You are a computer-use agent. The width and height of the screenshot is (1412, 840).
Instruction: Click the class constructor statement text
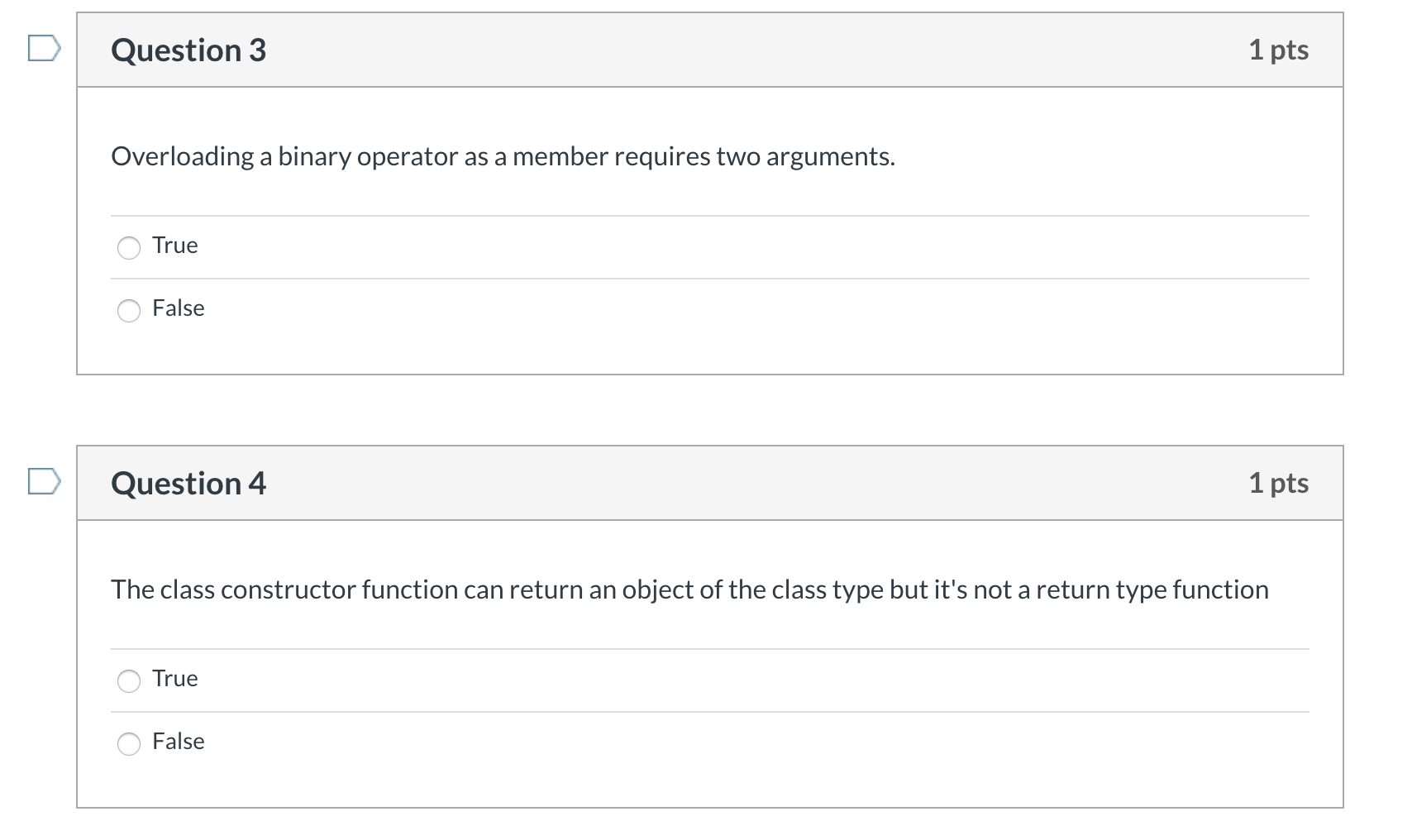[x=690, y=590]
